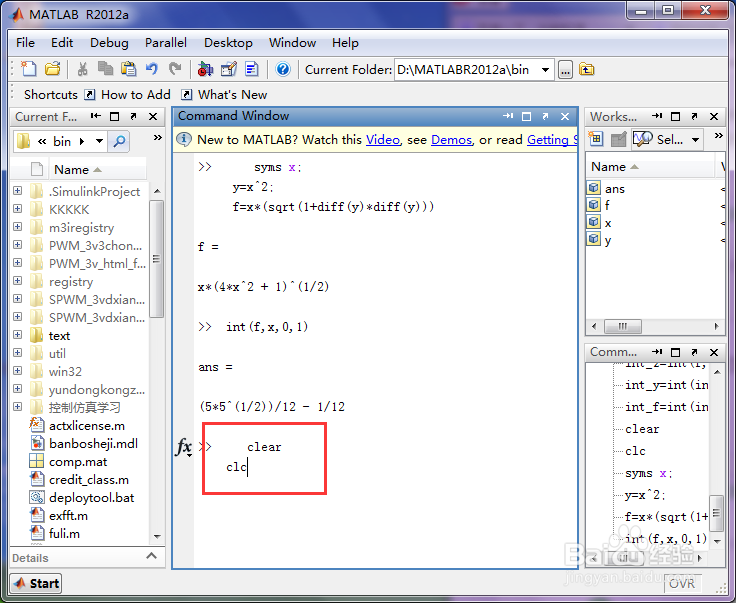Open the Desktop menu
The height and width of the screenshot is (603, 736).
click(228, 43)
